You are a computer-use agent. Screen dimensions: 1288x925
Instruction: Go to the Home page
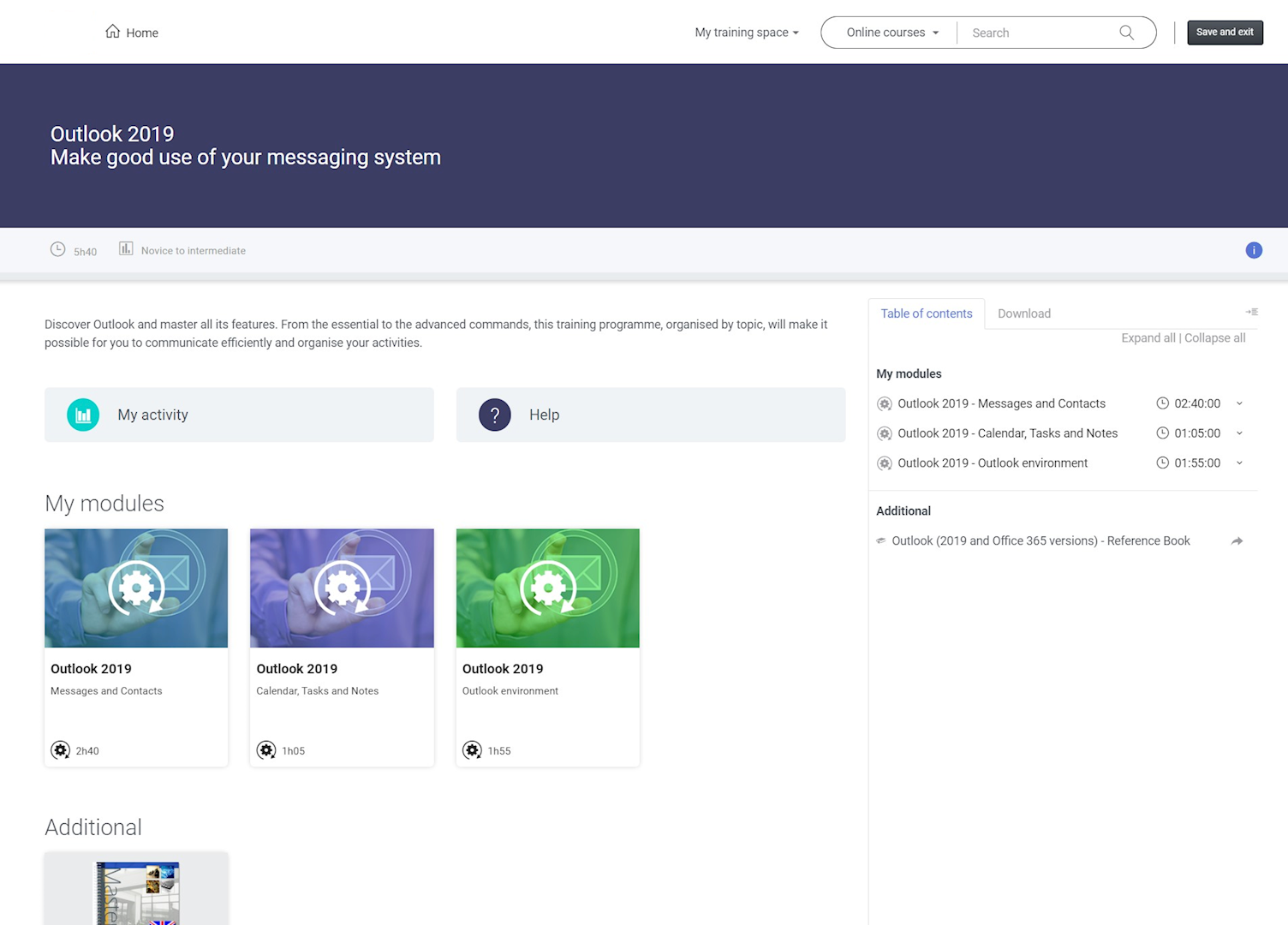131,33
